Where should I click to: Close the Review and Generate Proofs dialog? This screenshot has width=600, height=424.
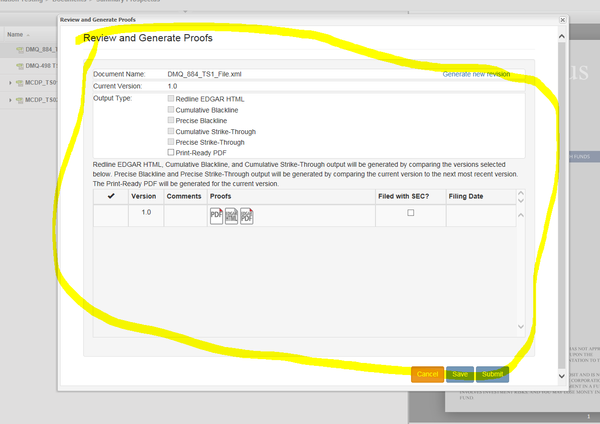[561, 19]
